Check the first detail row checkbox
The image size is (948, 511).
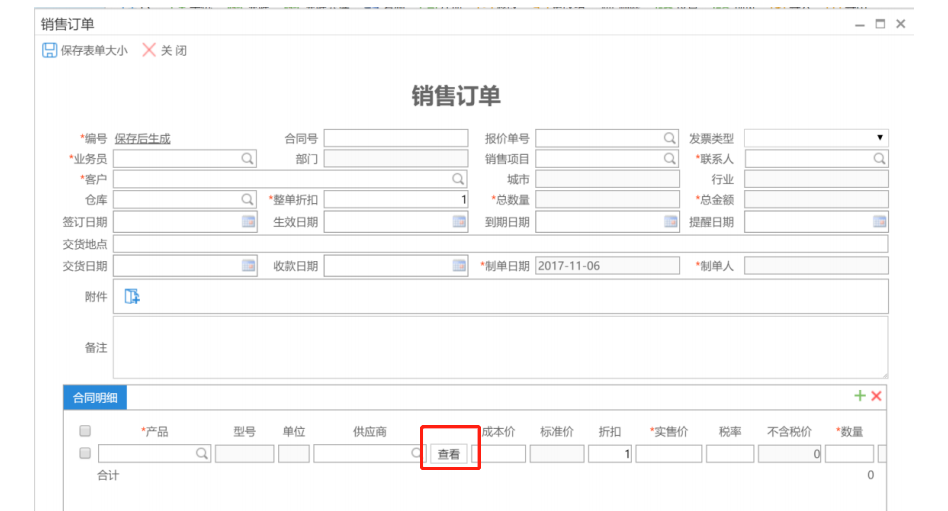point(85,454)
